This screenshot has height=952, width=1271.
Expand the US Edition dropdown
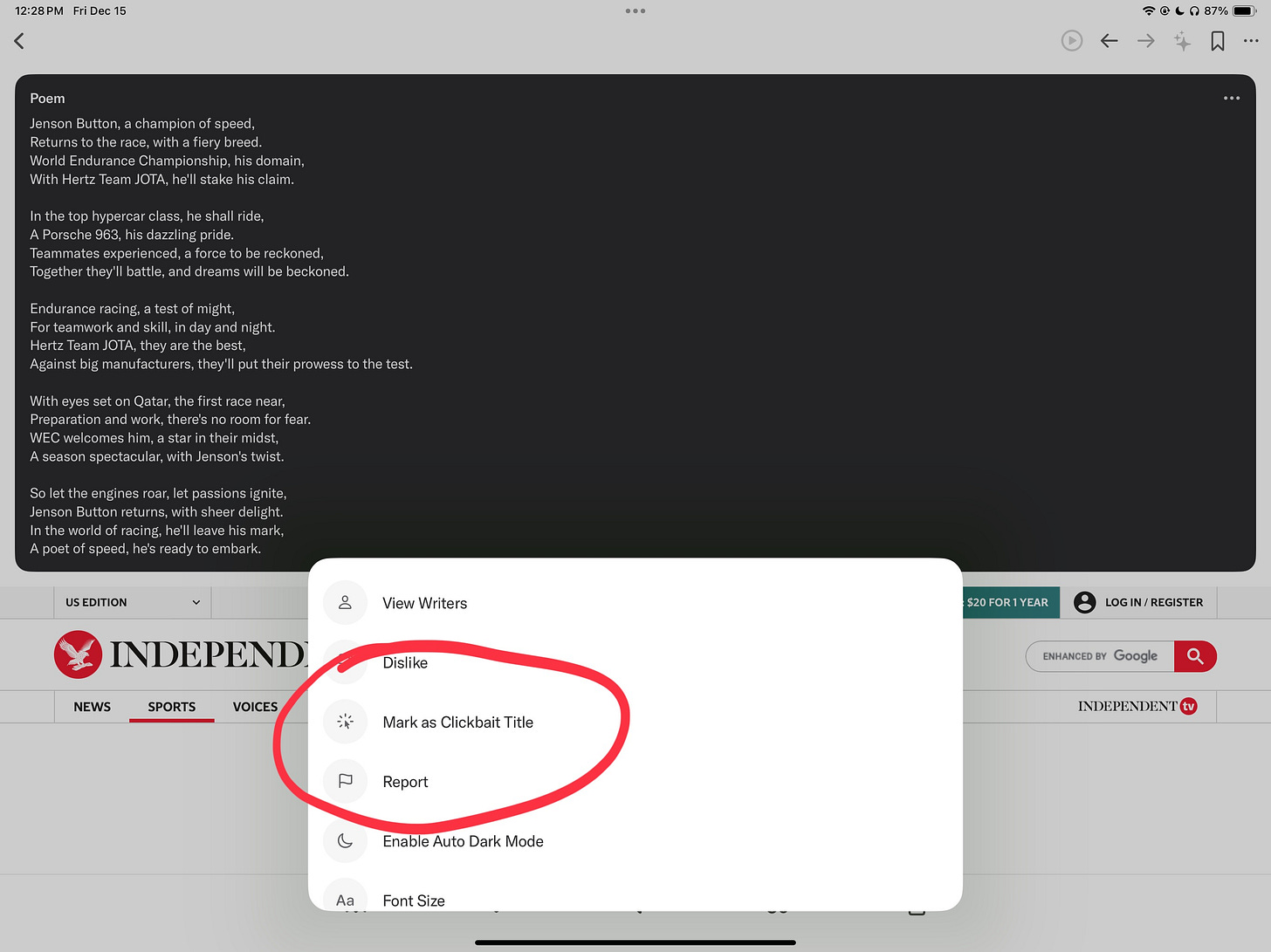(x=133, y=602)
